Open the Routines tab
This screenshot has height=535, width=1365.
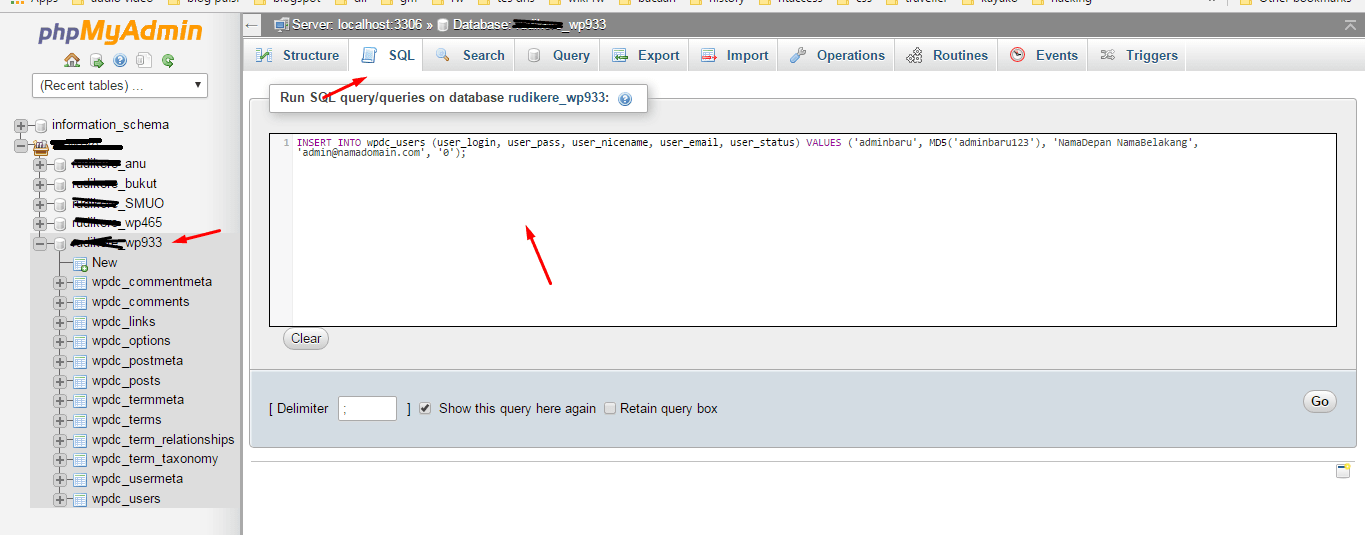click(947, 55)
